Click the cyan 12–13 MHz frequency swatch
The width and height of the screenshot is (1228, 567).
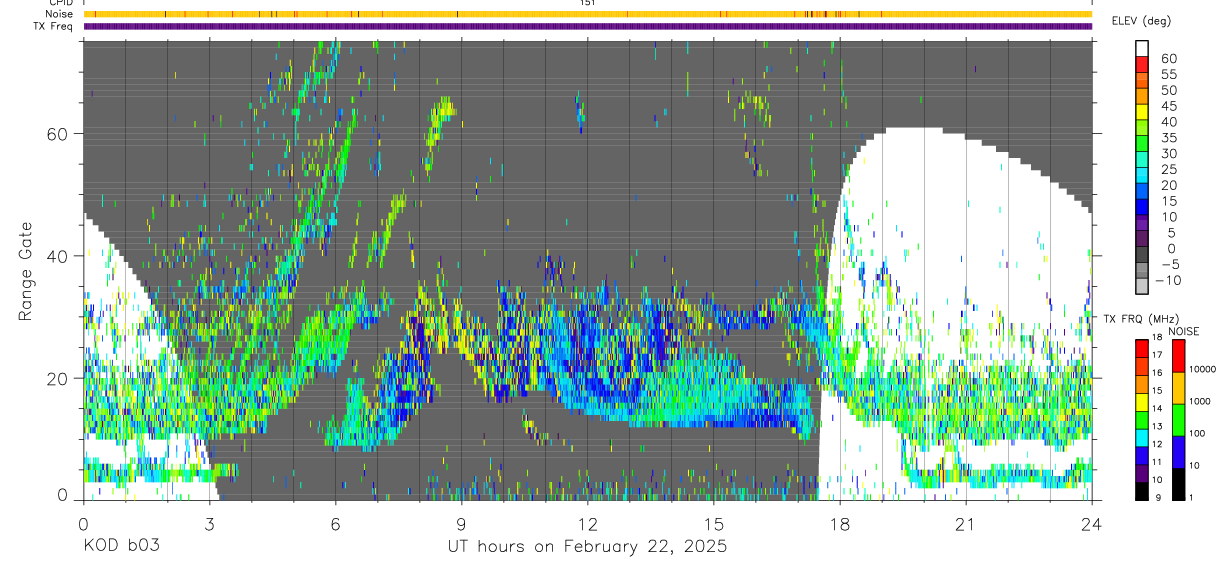(x=1142, y=438)
